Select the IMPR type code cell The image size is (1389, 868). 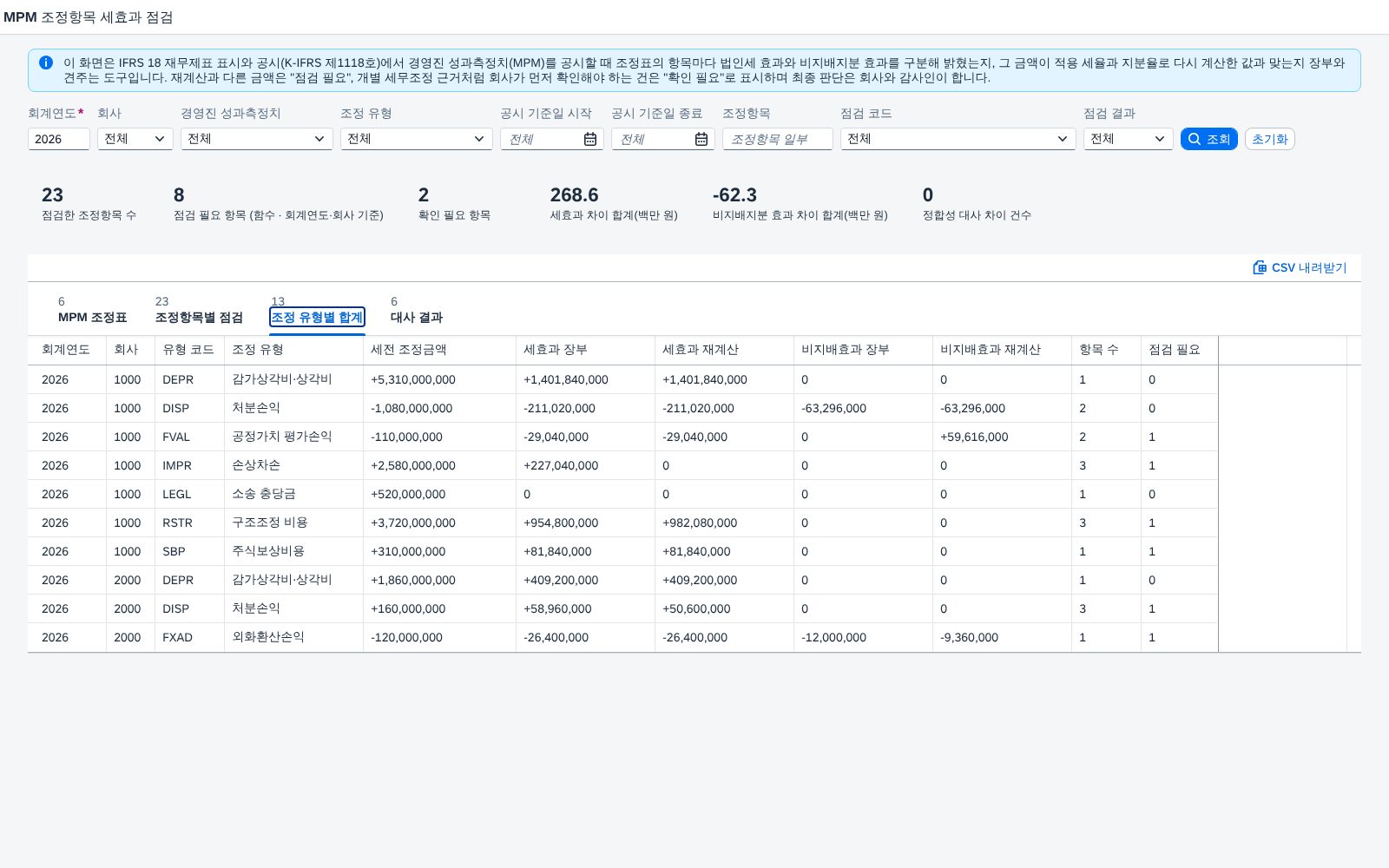[x=189, y=465]
